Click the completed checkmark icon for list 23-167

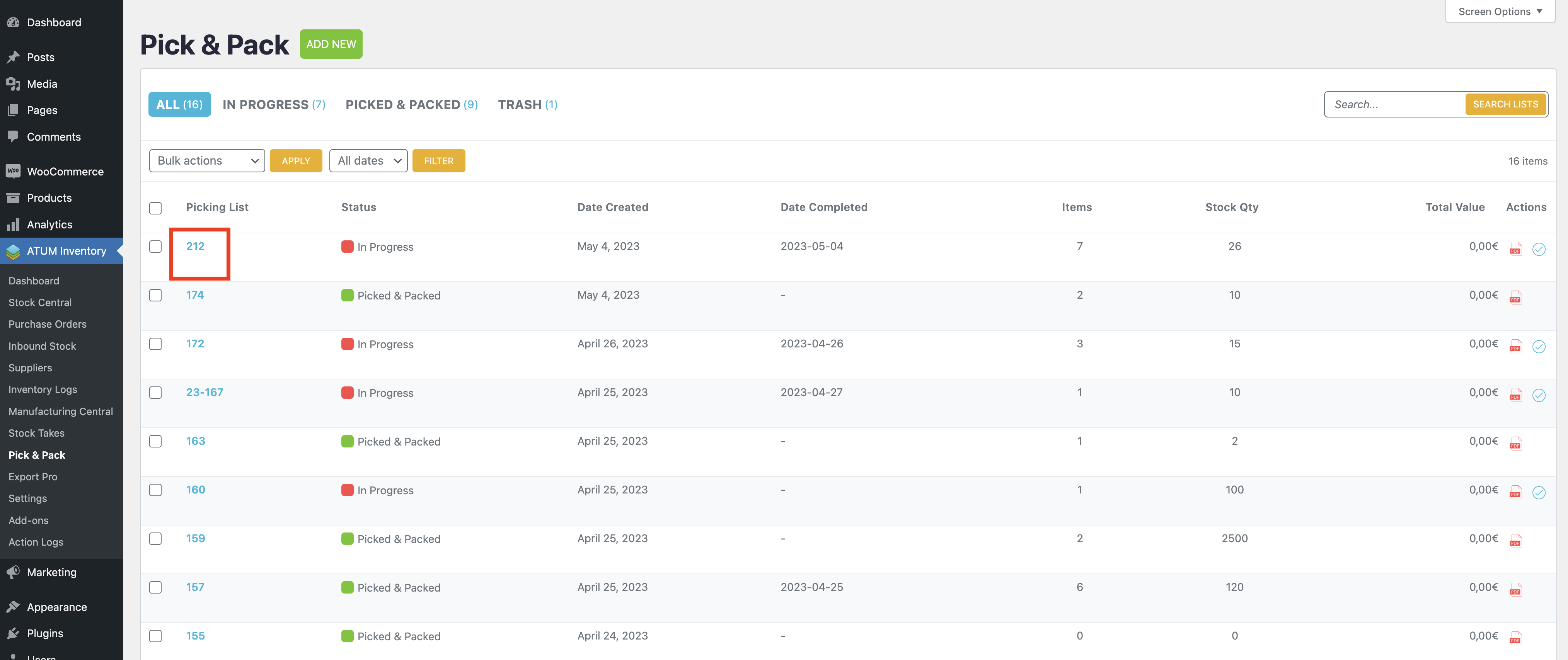point(1539,395)
